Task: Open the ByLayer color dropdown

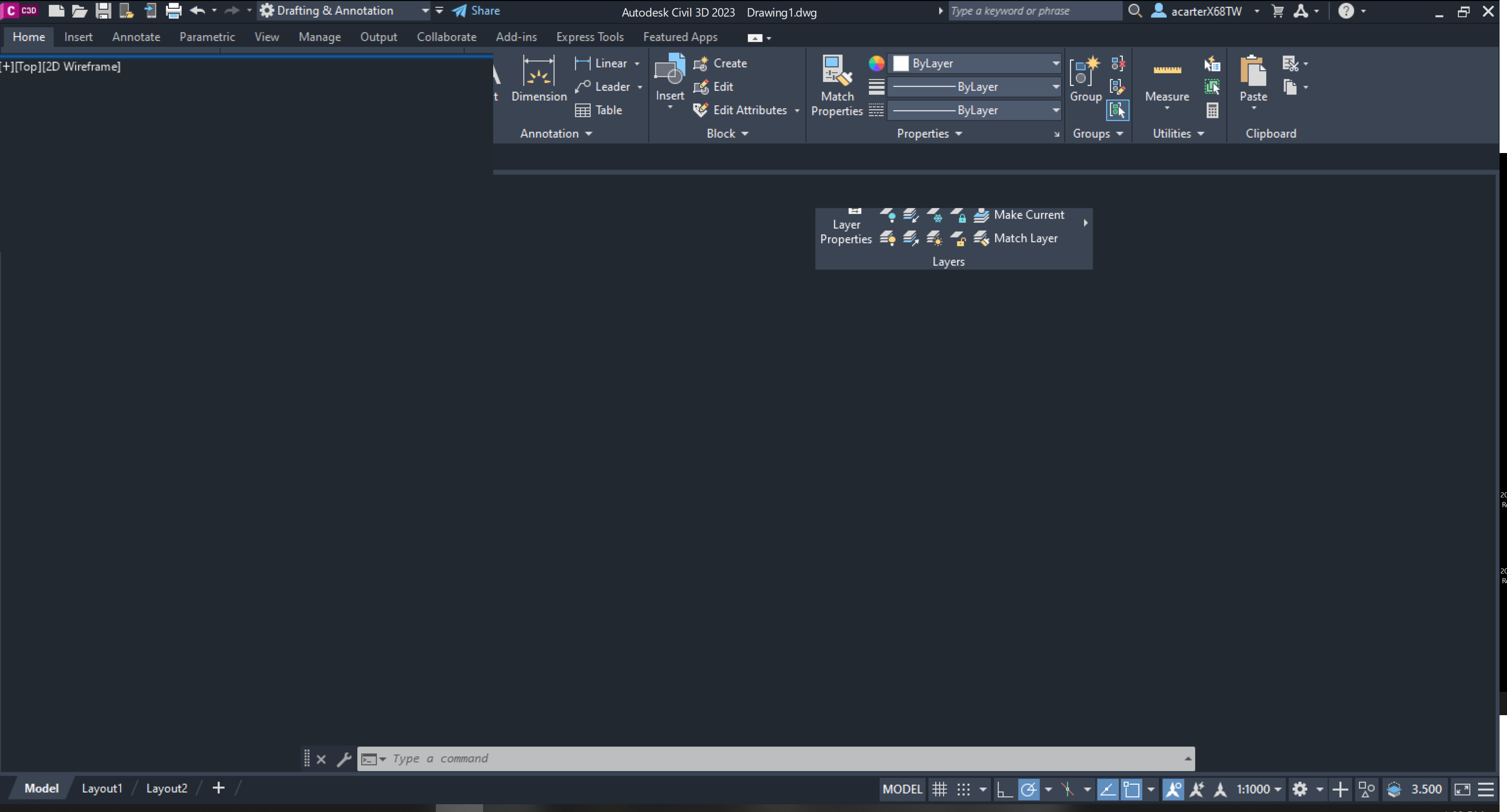Action: click(x=1055, y=63)
